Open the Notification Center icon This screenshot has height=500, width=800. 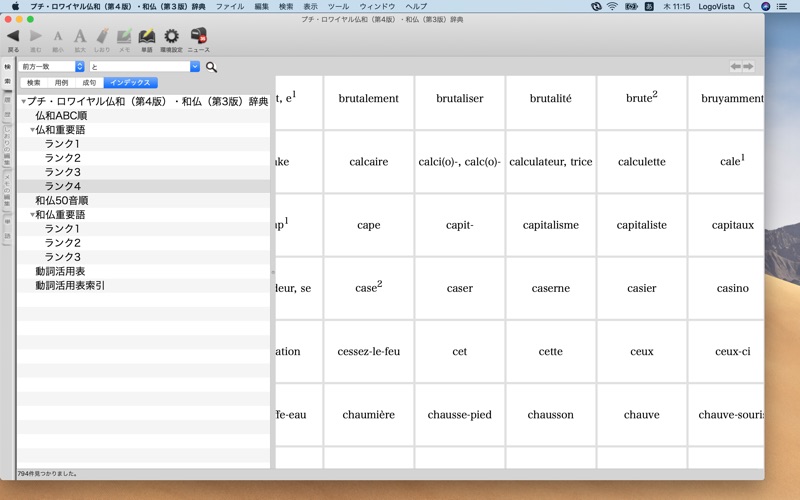pyautogui.click(x=782, y=6)
